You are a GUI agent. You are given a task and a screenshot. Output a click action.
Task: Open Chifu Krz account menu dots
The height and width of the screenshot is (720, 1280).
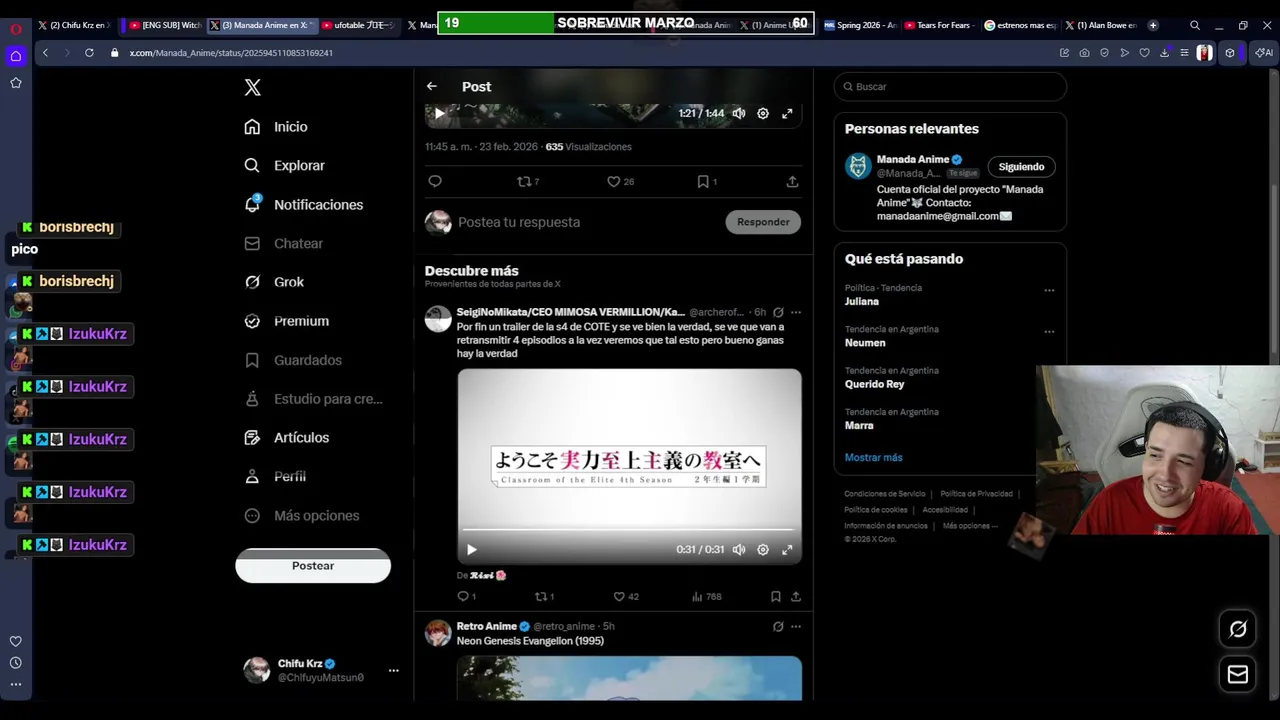click(x=393, y=670)
